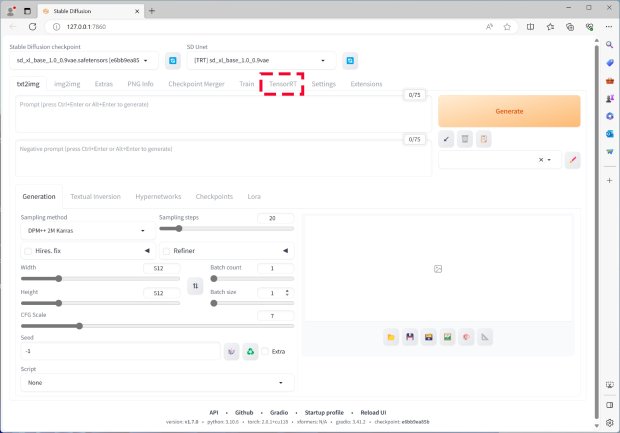620x433 pixels.
Task: Open the TensorRT tab
Action: coord(283,84)
